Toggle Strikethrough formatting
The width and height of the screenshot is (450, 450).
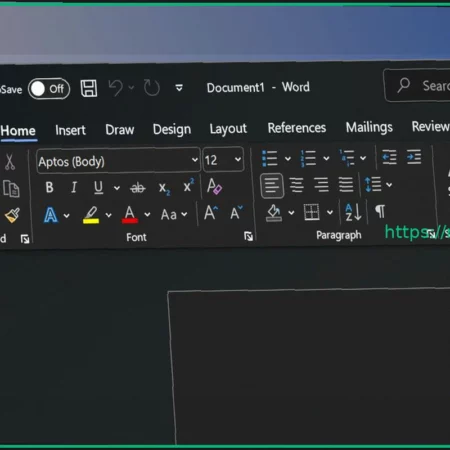[x=138, y=188]
